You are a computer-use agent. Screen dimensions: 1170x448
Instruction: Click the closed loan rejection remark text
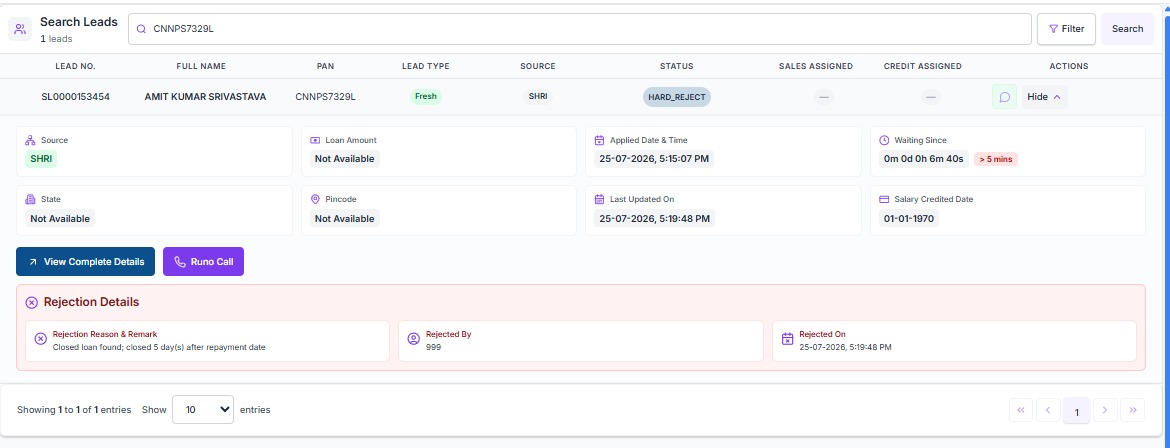[x=159, y=347]
